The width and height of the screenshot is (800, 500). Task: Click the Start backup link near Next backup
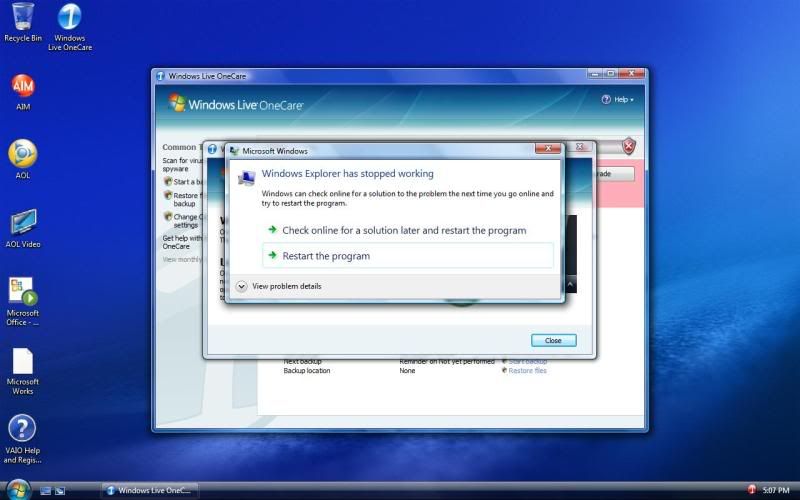(527, 361)
